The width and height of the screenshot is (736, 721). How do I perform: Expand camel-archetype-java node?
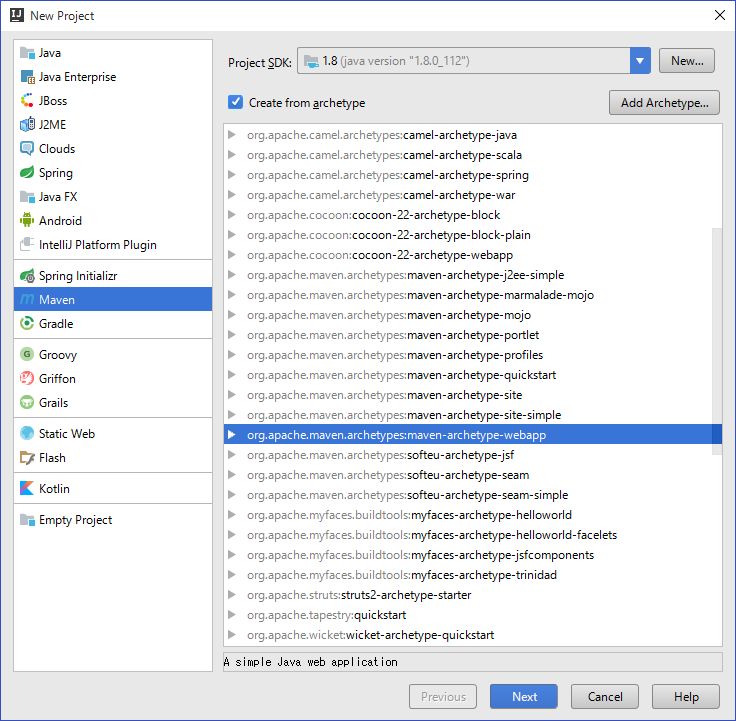[231, 135]
